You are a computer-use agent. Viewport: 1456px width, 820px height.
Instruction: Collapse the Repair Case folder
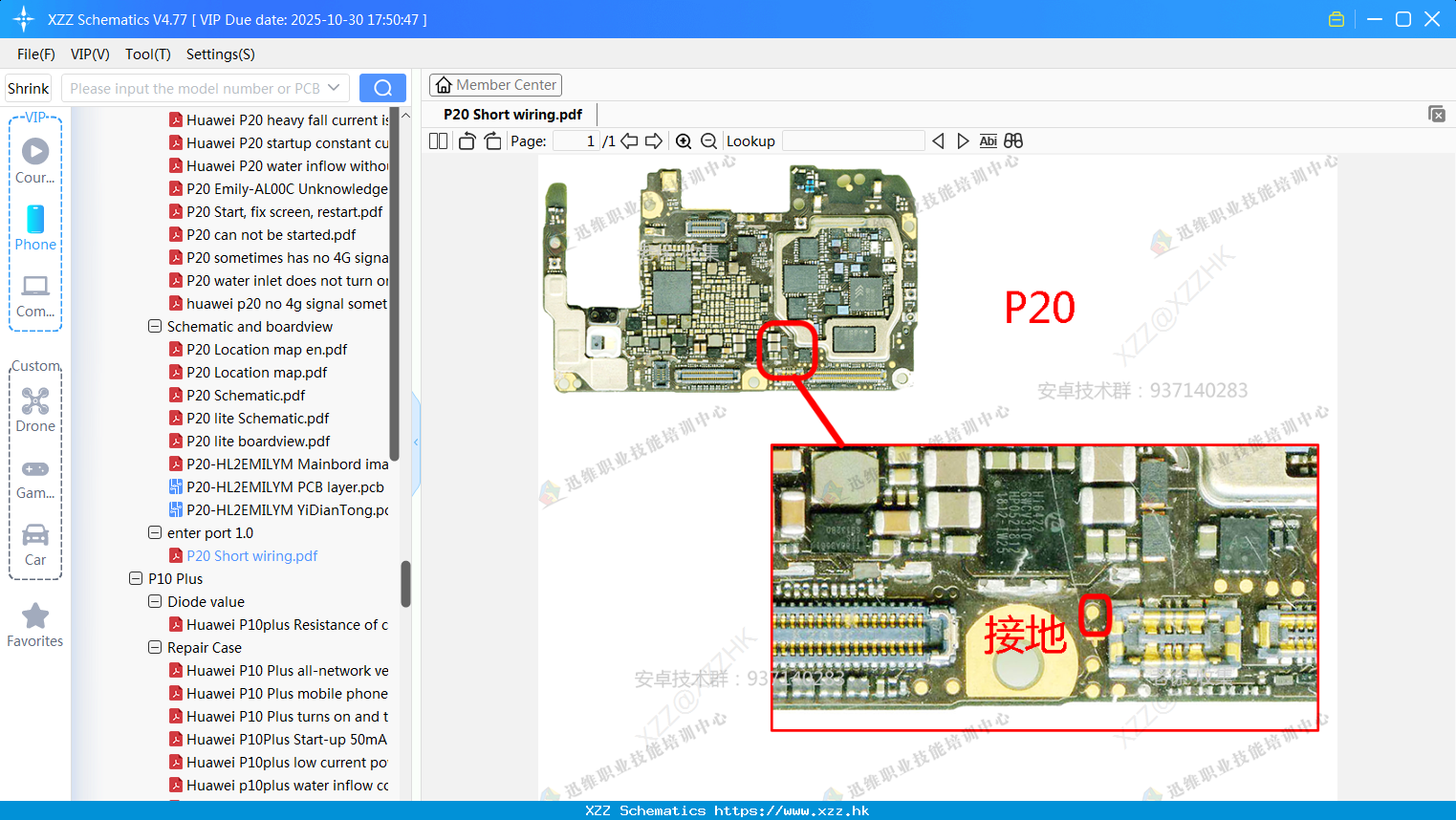(155, 647)
